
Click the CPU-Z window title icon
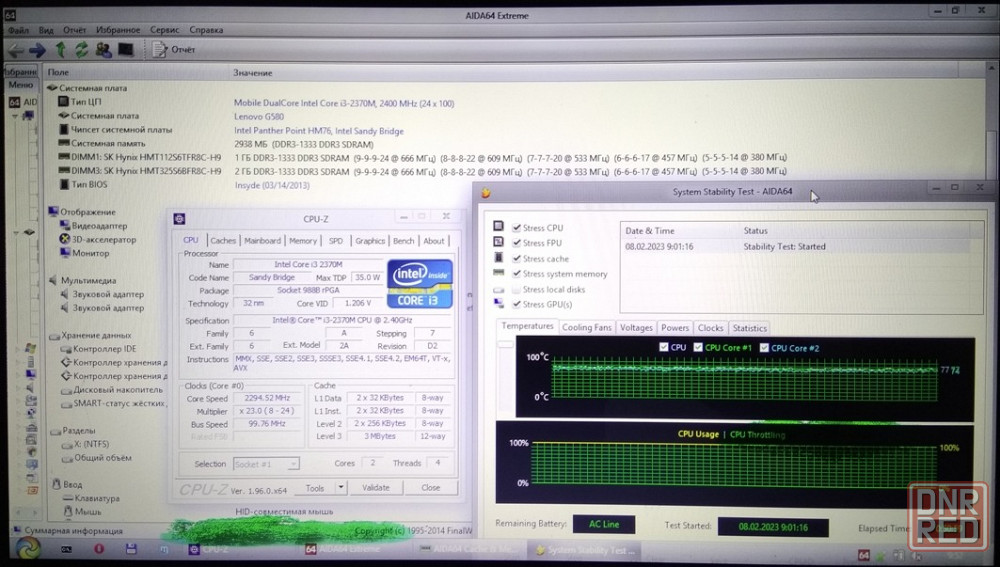(x=179, y=219)
